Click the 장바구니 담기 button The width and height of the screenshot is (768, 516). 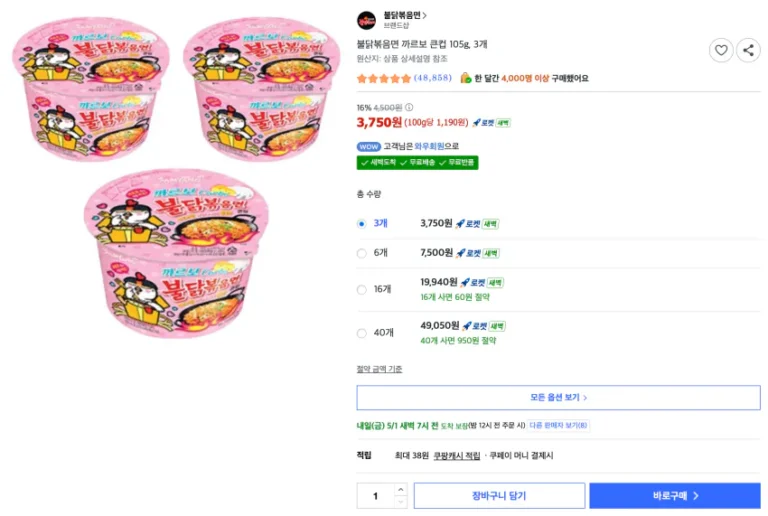click(499, 496)
